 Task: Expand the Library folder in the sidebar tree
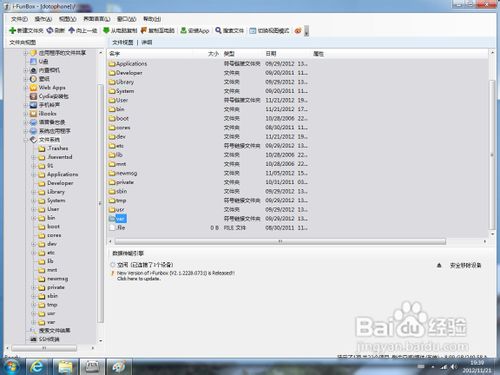33,192
